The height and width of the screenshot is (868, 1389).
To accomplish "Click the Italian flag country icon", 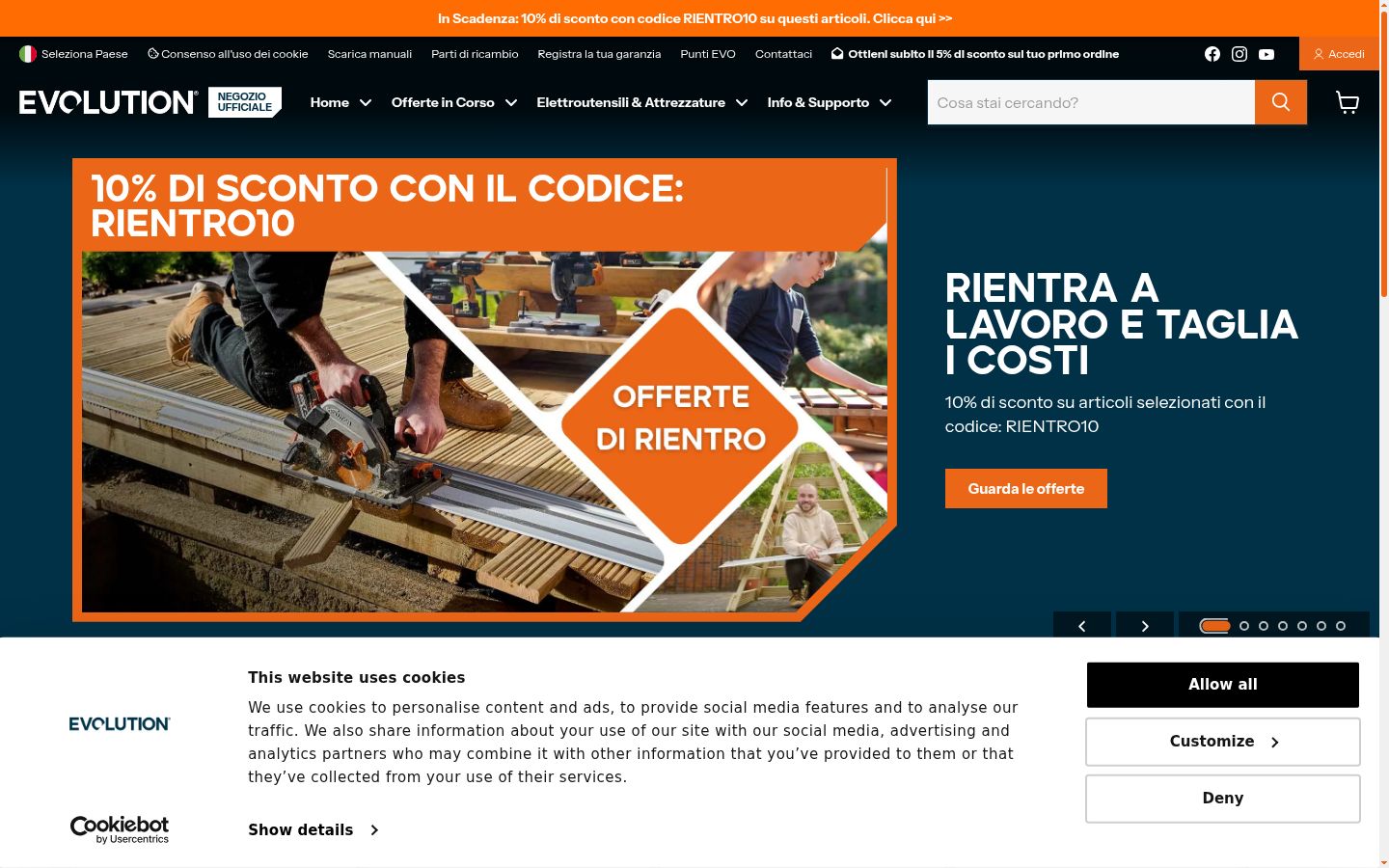I will (x=28, y=54).
